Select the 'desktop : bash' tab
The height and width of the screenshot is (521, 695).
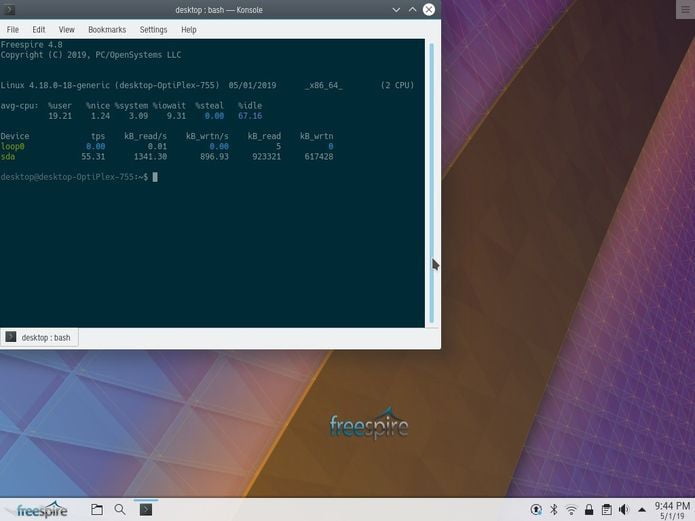coord(39,337)
